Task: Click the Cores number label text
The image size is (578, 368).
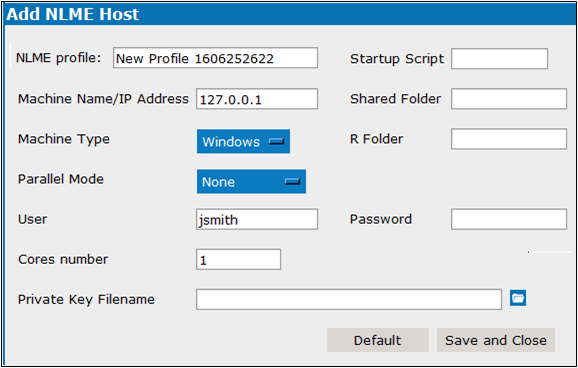Action: click(x=63, y=259)
